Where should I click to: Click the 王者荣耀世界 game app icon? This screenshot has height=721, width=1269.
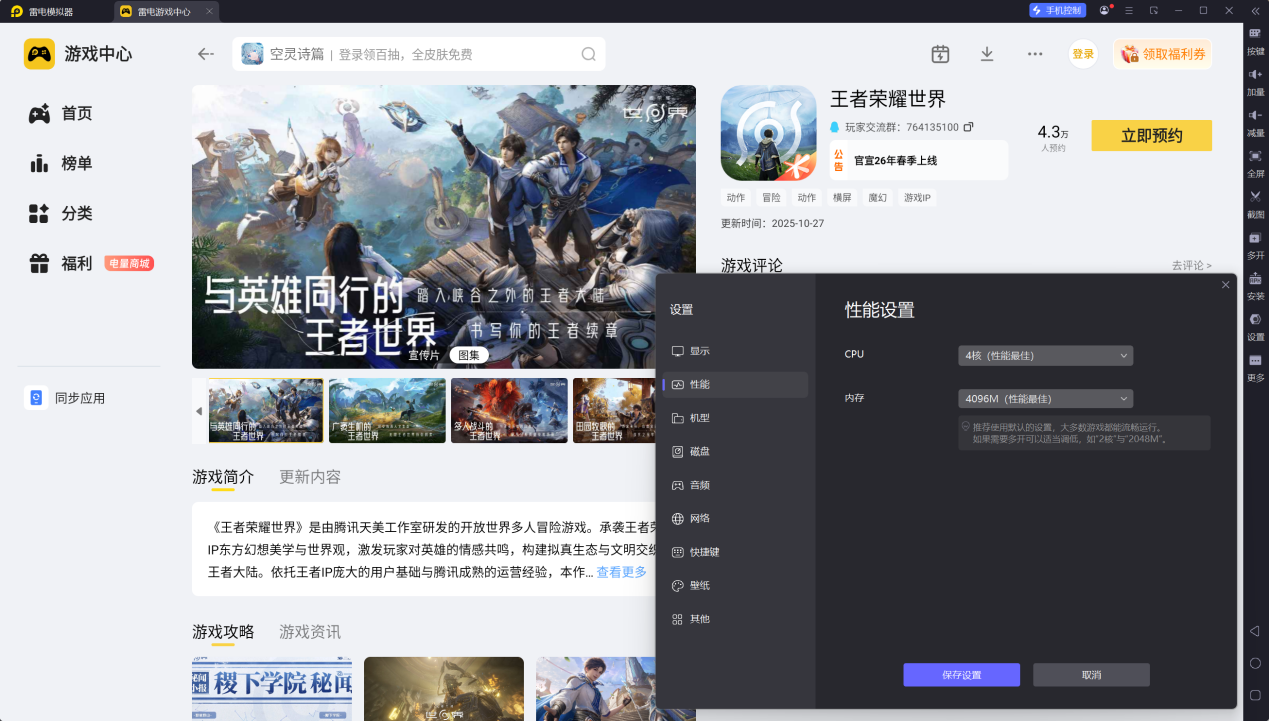coord(768,132)
